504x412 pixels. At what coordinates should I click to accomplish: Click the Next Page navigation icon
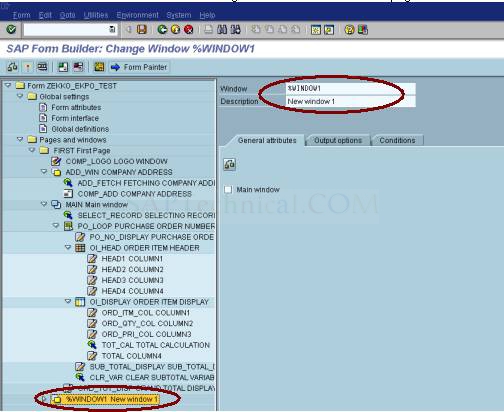tap(282, 30)
